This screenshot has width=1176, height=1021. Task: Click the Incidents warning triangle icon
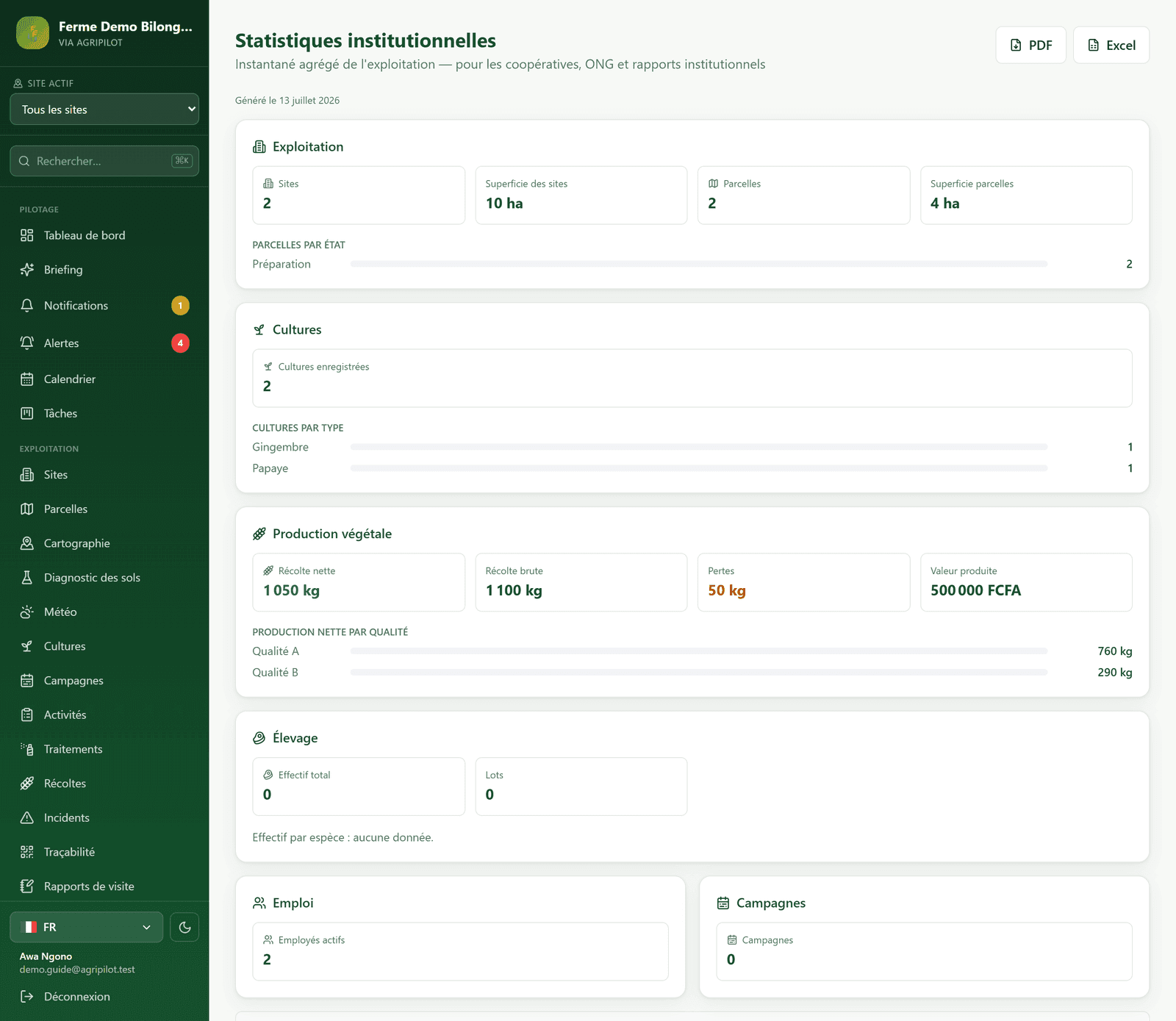click(x=27, y=817)
